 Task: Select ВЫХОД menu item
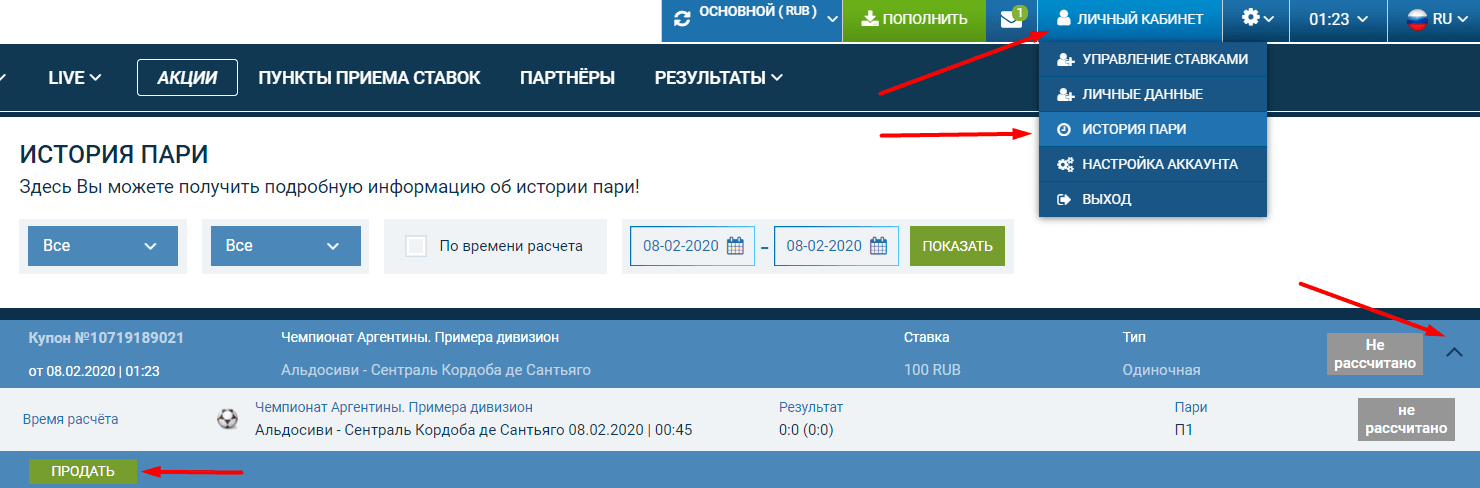(x=1153, y=199)
